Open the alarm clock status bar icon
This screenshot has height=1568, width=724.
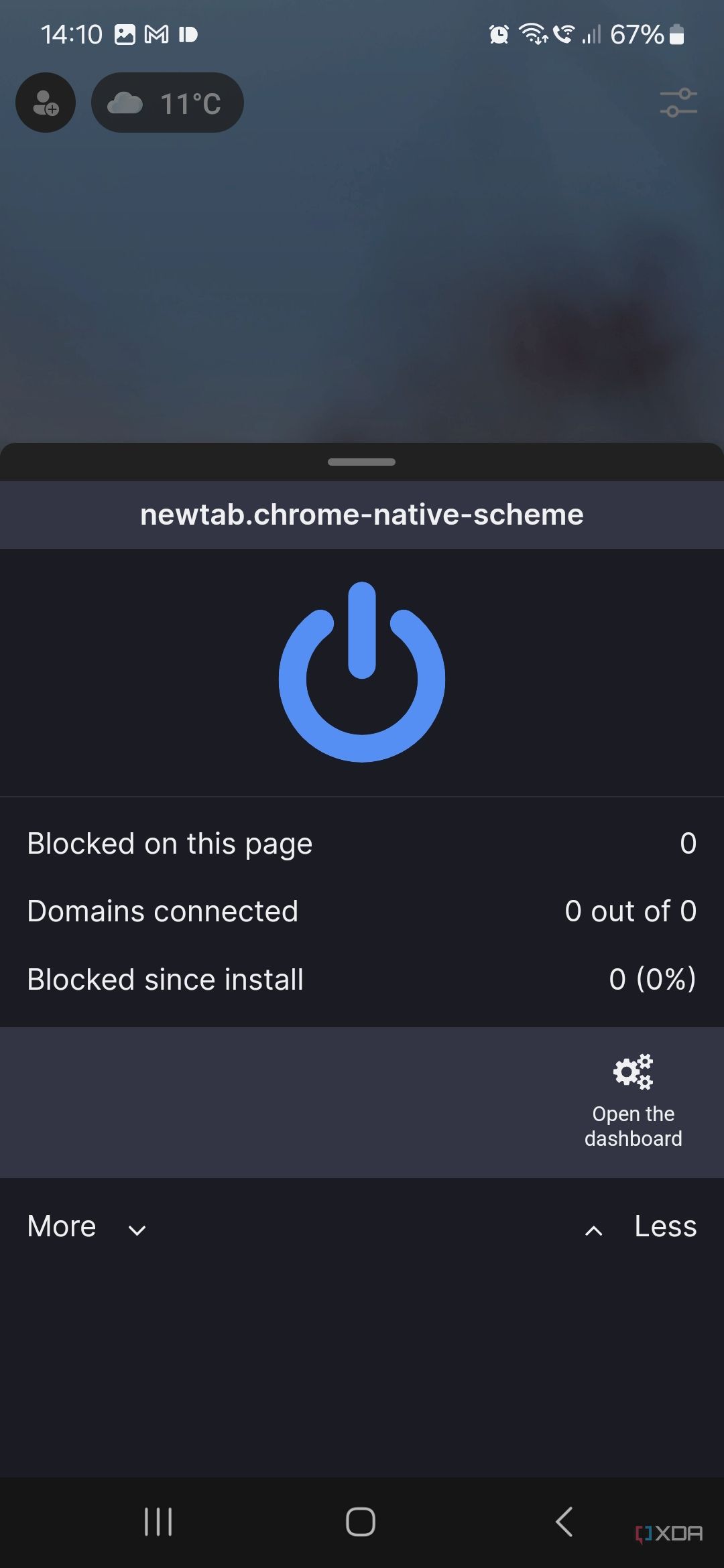[499, 34]
